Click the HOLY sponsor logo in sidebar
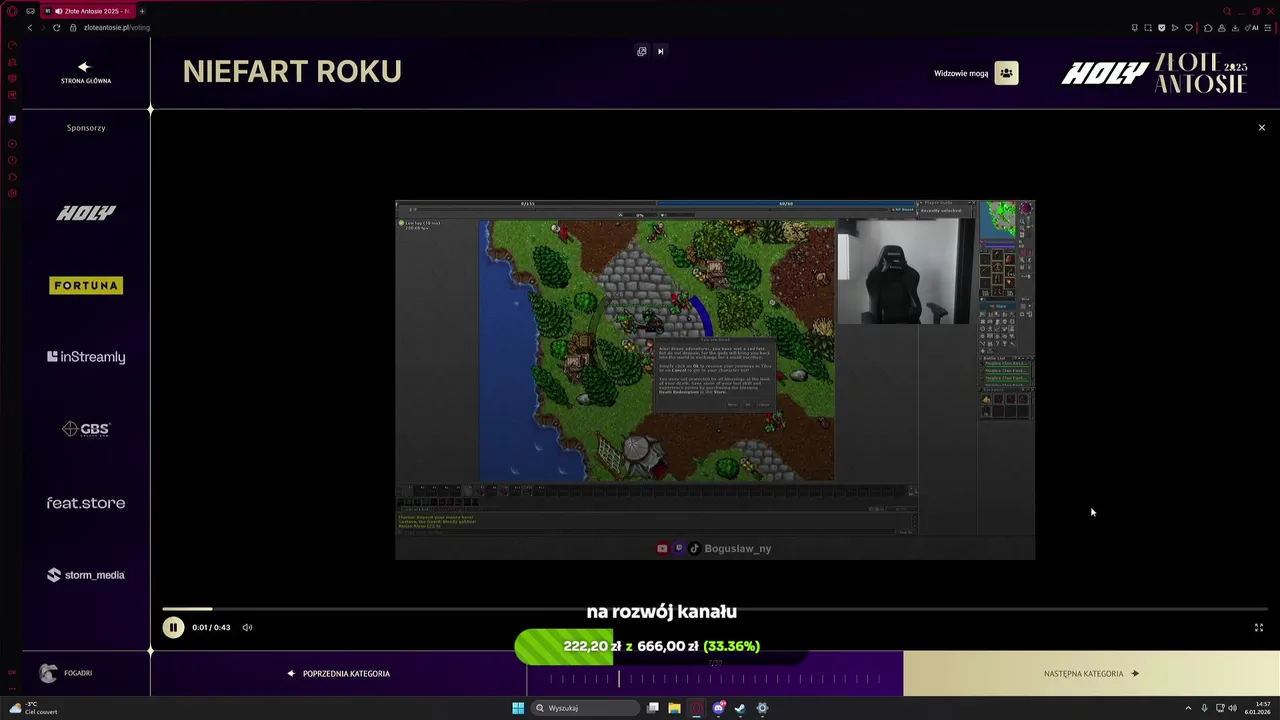 point(86,213)
